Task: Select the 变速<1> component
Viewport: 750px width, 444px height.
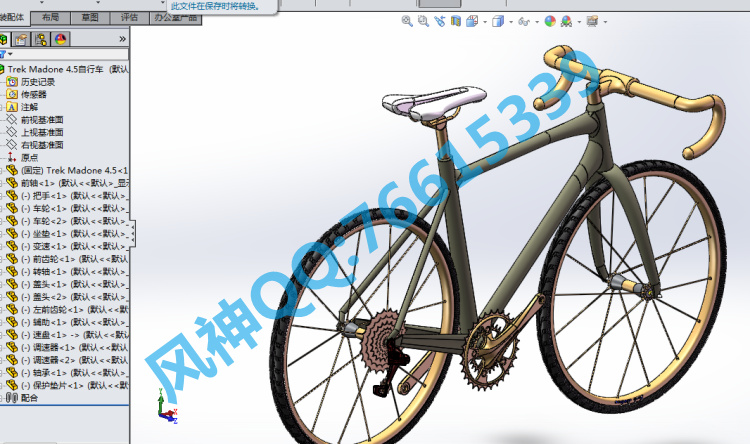Action: tap(74, 246)
